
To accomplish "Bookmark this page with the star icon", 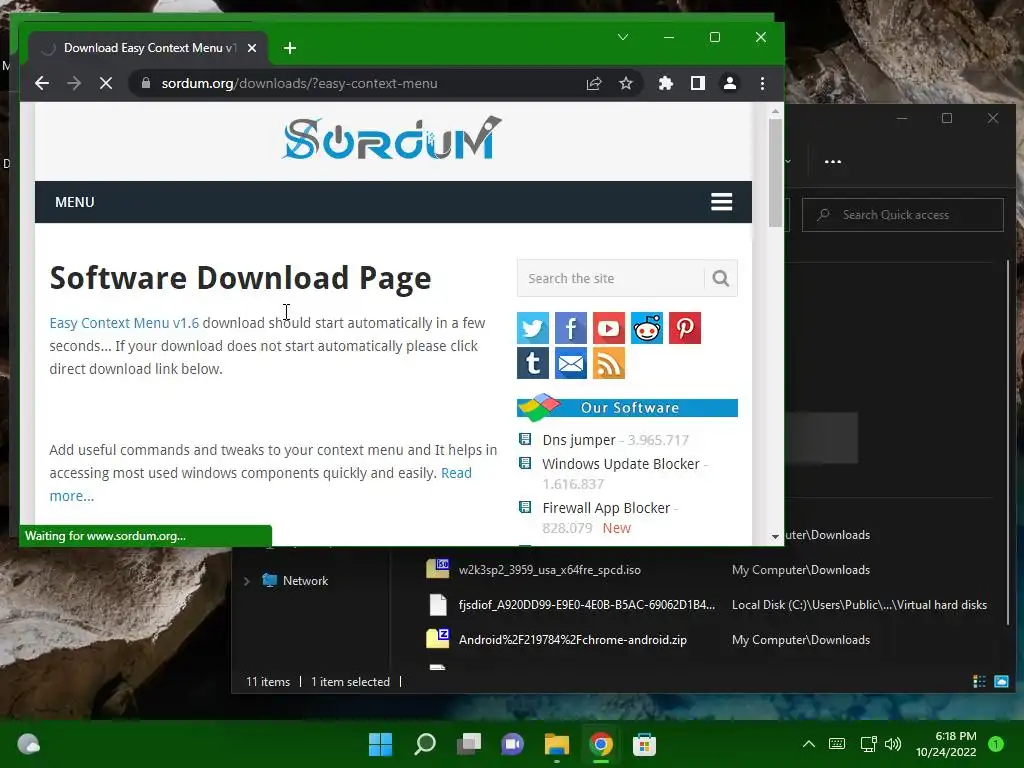I will [x=626, y=84].
